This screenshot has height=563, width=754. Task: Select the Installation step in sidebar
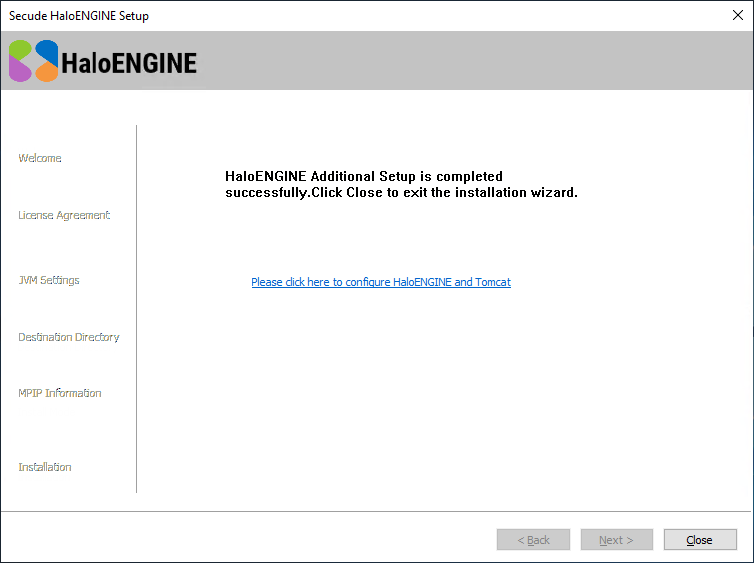pyautogui.click(x=45, y=467)
